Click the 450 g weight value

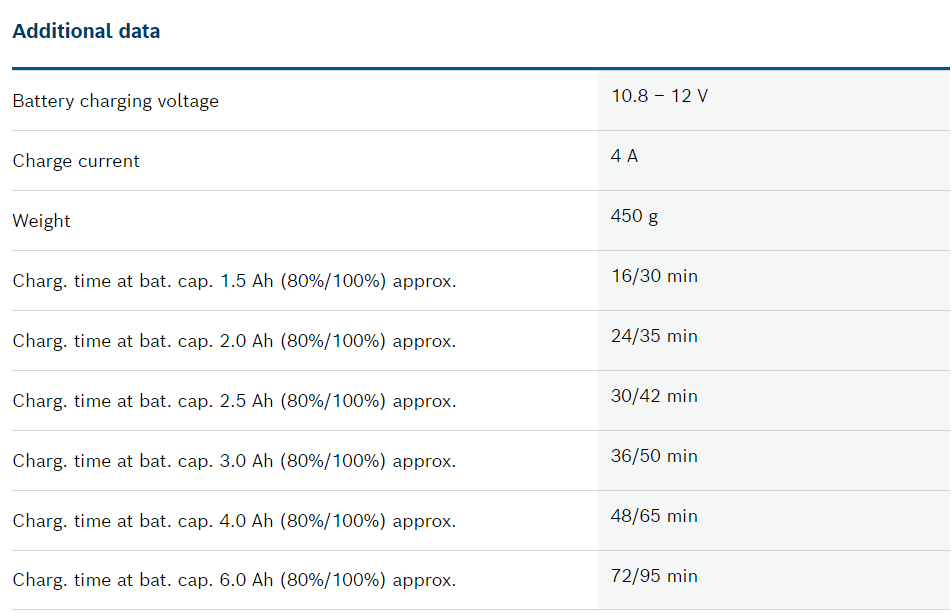point(634,216)
